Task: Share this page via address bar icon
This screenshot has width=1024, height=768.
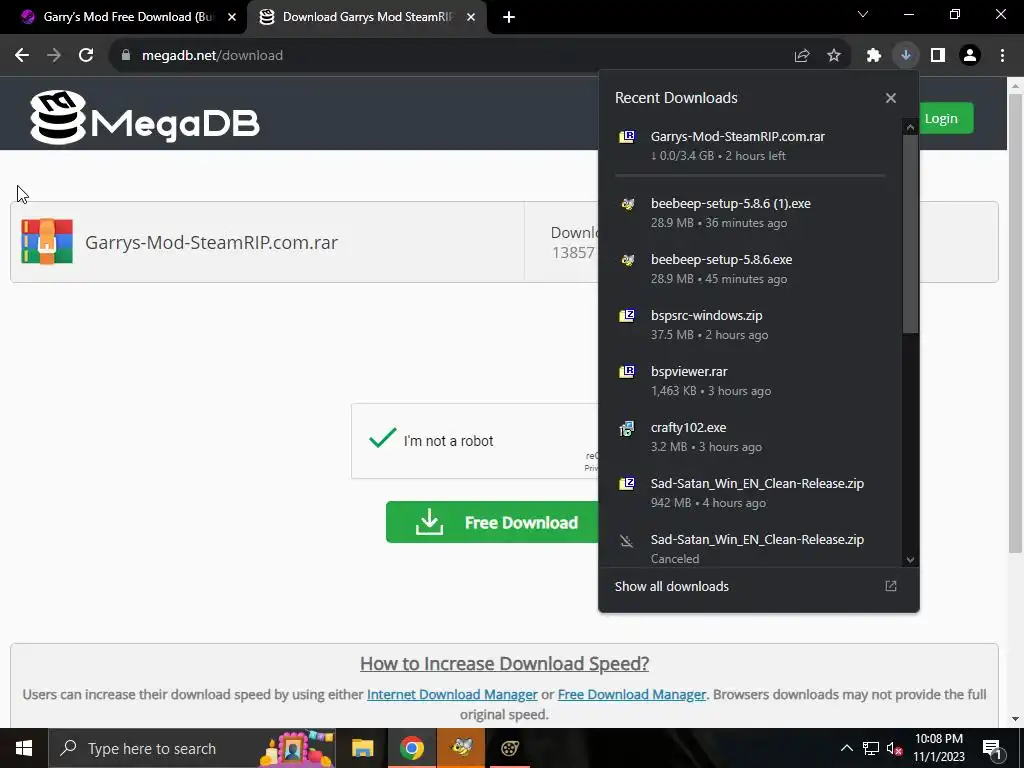Action: click(802, 56)
